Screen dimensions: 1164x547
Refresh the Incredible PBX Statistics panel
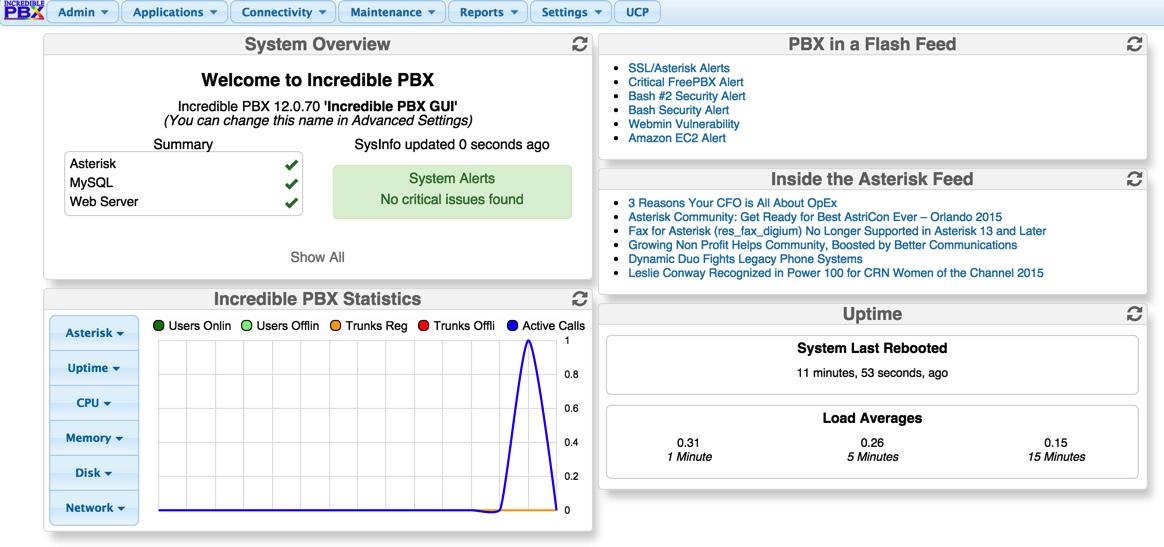(580, 299)
